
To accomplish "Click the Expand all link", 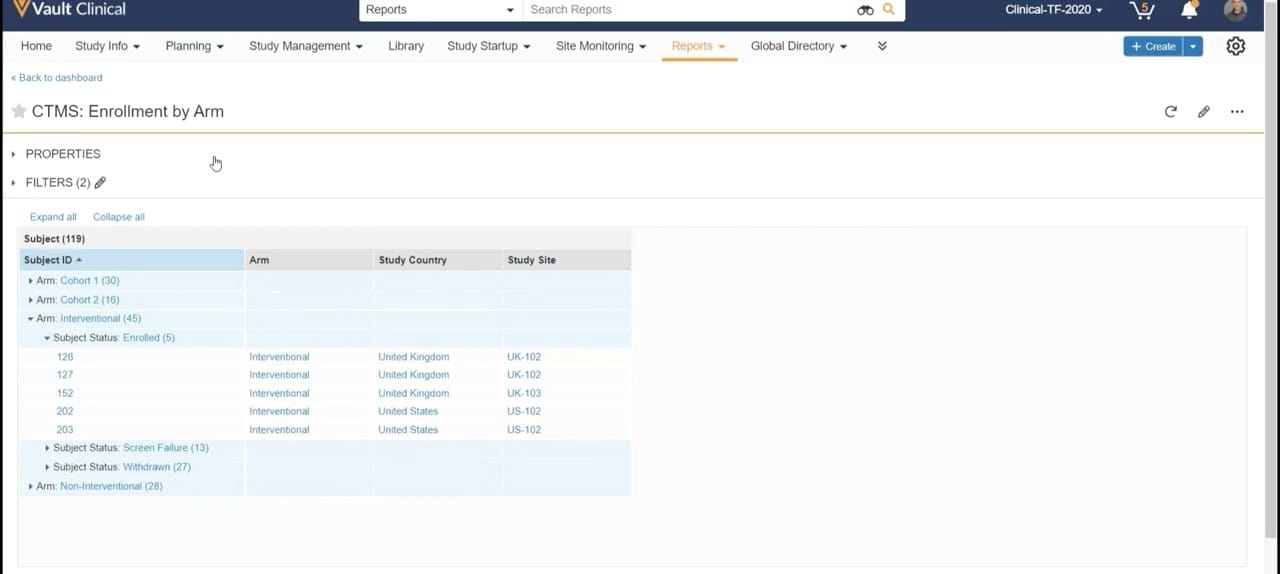I will (x=53, y=217).
